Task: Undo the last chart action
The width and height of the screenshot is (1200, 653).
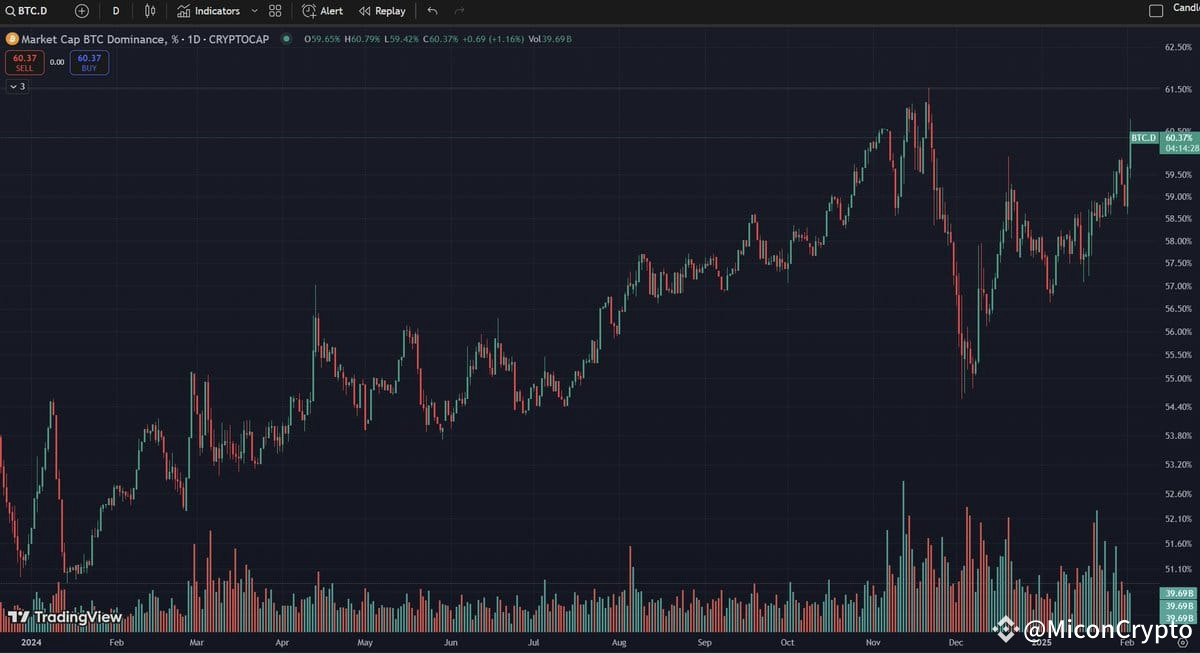Action: pos(432,11)
